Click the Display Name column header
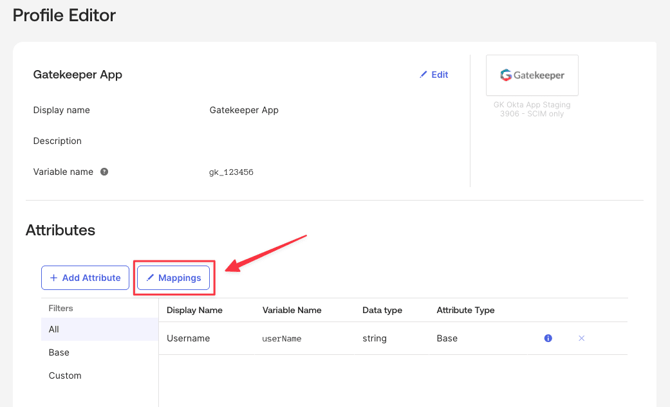This screenshot has width=670, height=407. pyautogui.click(x=195, y=310)
